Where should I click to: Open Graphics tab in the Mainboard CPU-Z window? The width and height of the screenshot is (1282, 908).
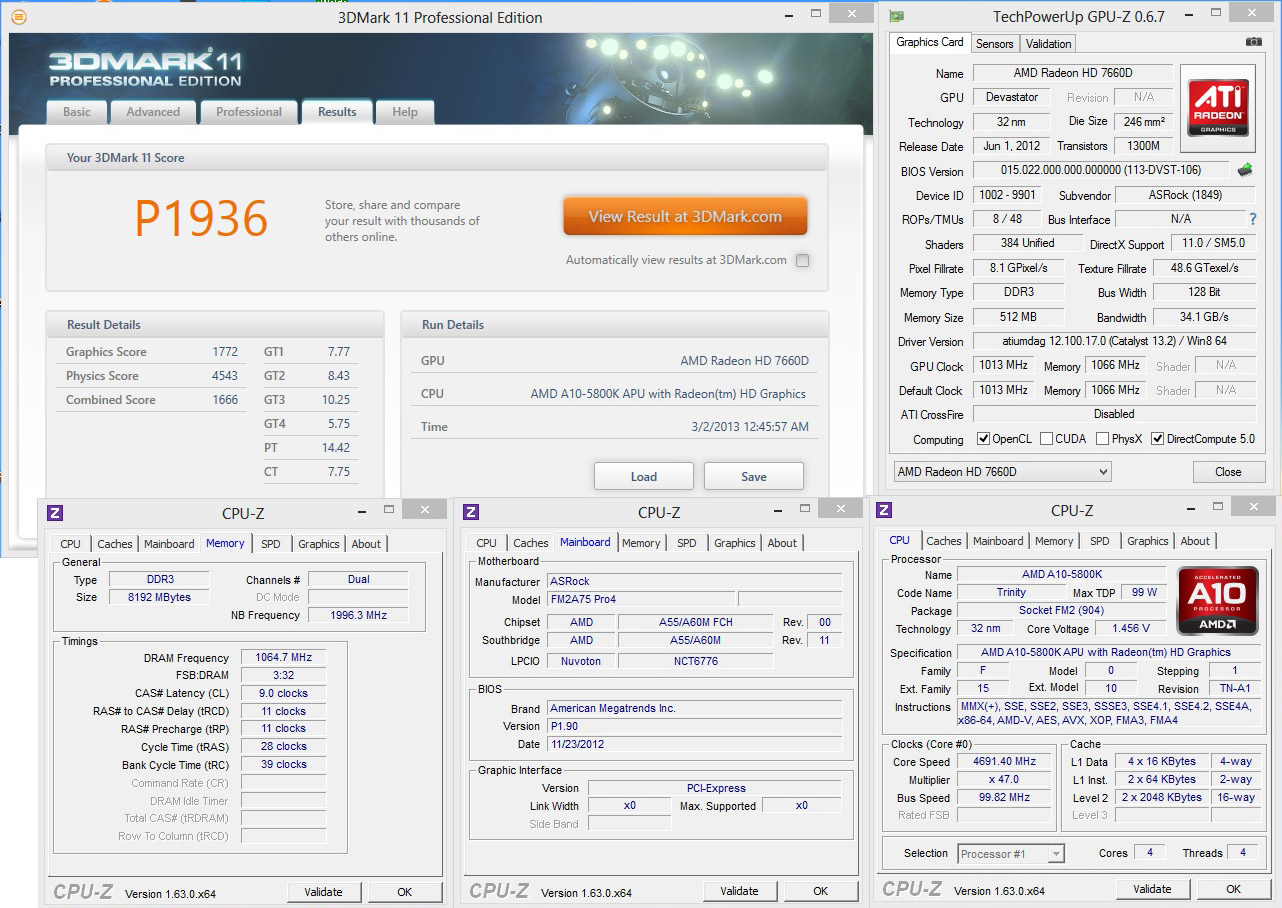click(735, 543)
